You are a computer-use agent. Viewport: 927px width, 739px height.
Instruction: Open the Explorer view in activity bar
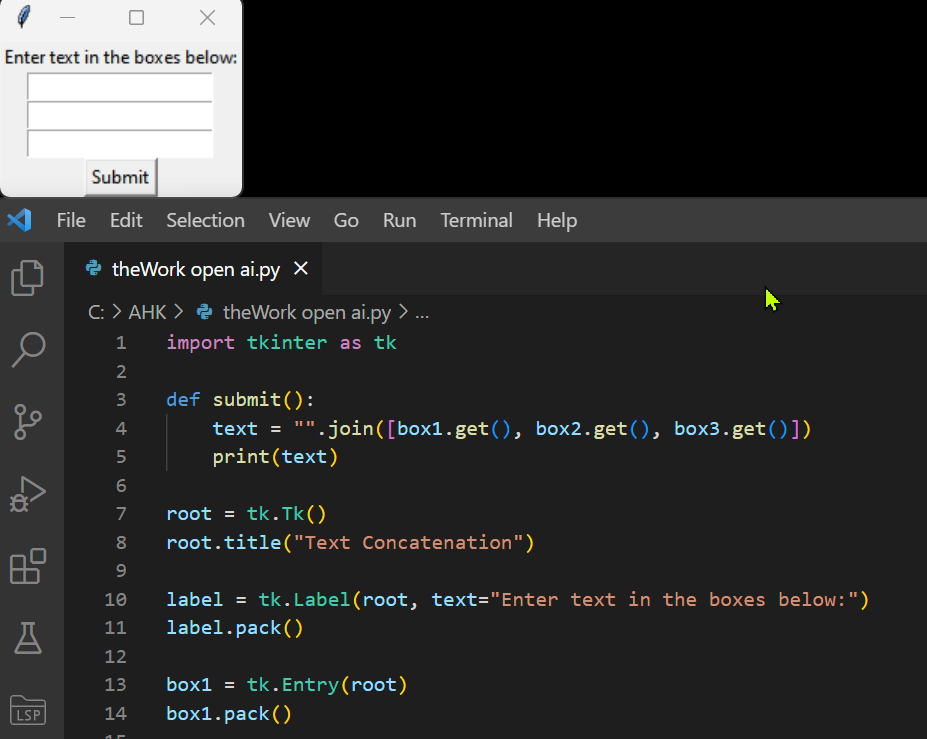[x=28, y=278]
